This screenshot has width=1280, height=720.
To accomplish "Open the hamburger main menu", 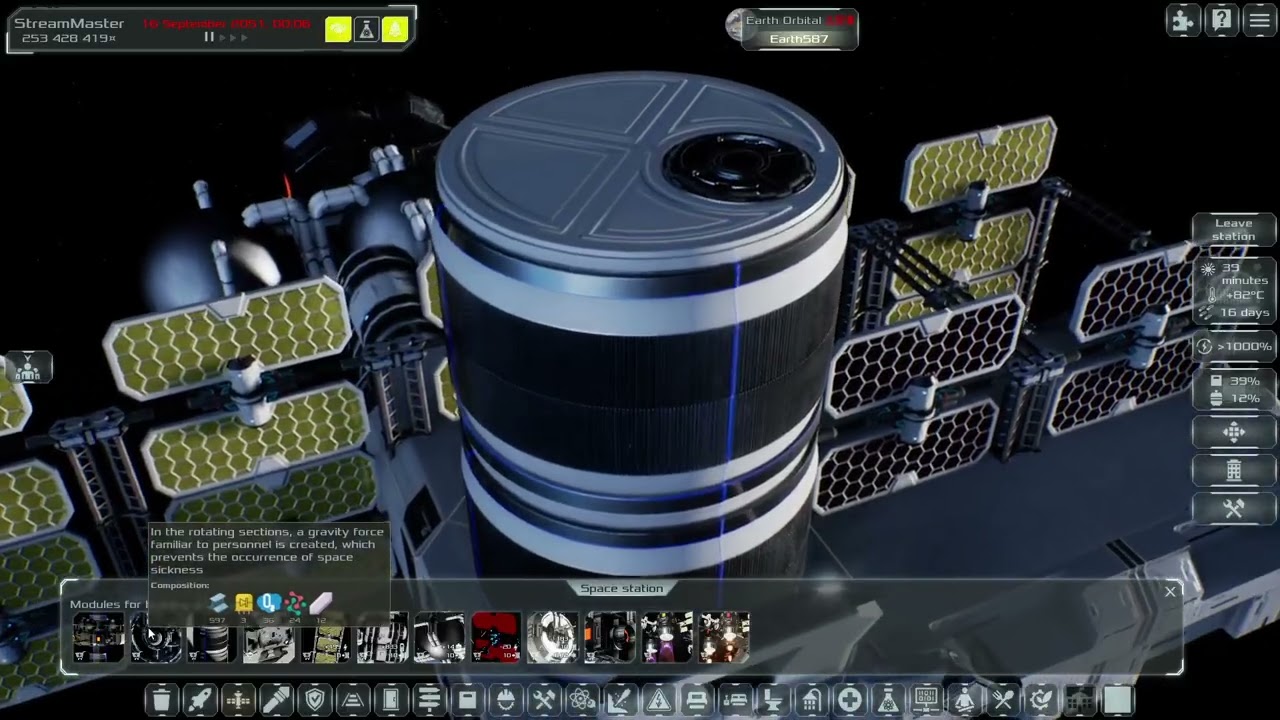I will pyautogui.click(x=1260, y=21).
